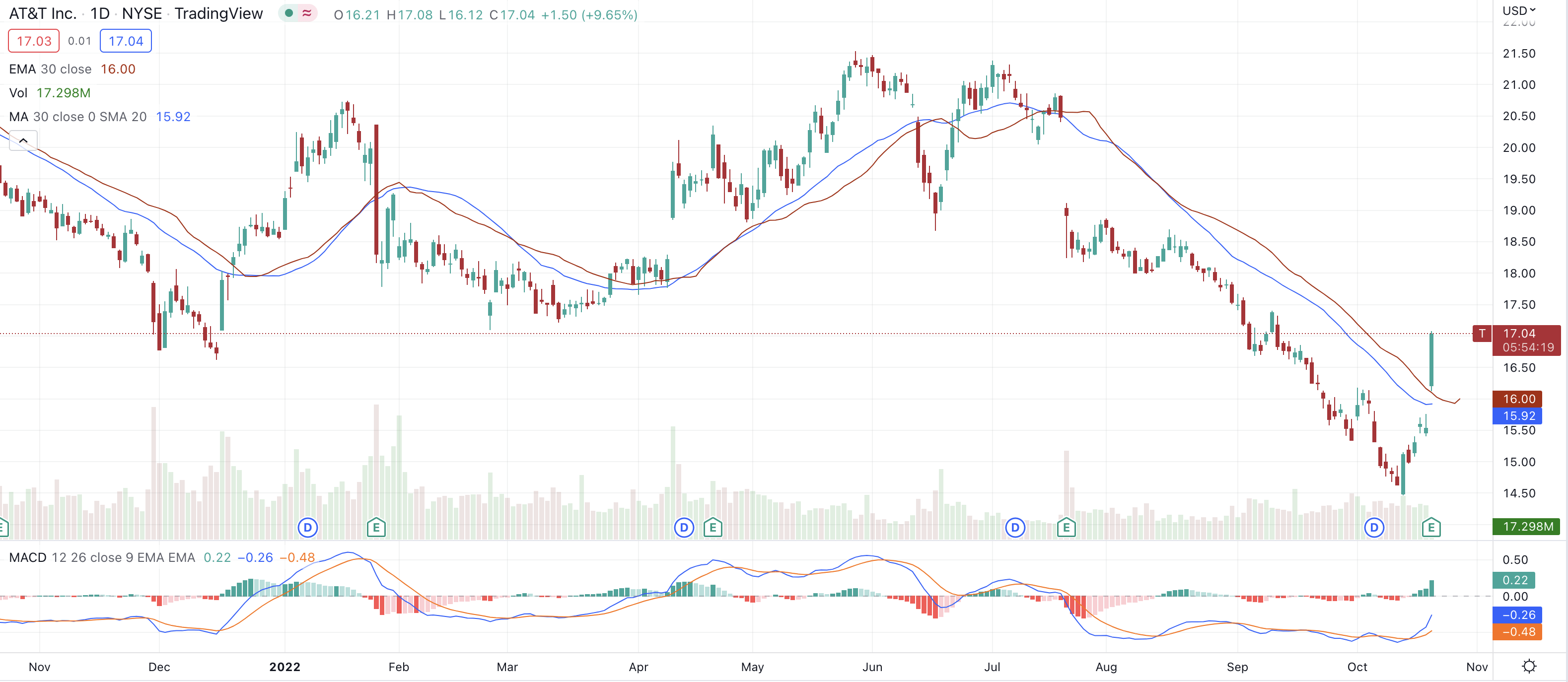Collapse the indicator legend chevron
This screenshot has width=1568, height=682.
[x=23, y=140]
